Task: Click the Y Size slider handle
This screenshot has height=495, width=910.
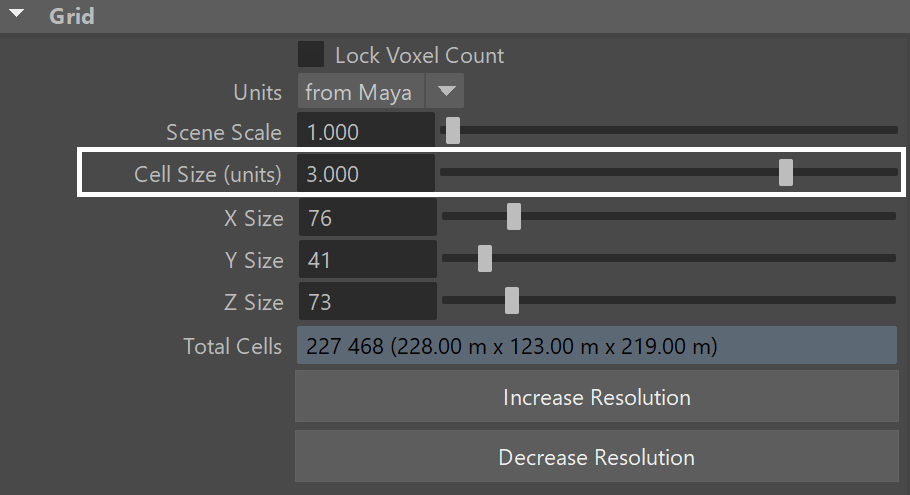Action: [485, 258]
